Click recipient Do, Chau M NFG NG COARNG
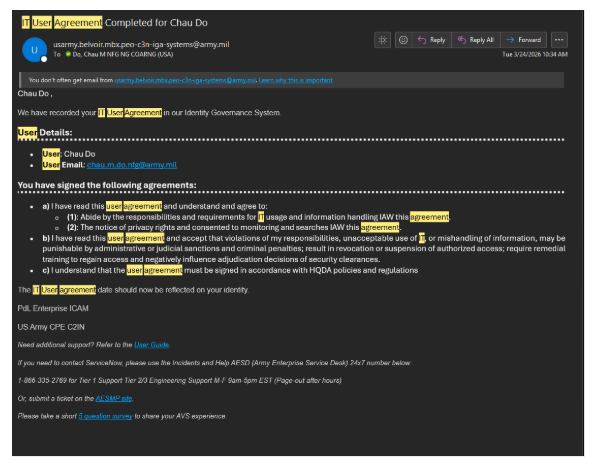Screen dimensions: 592x467 click(123, 54)
